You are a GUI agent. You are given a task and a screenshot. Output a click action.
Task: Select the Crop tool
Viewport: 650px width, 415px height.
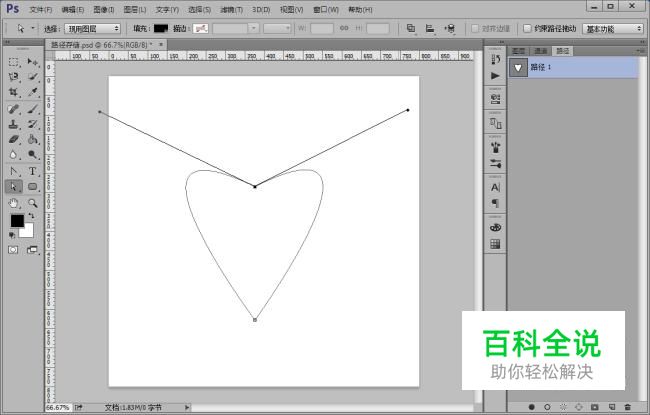pos(13,92)
